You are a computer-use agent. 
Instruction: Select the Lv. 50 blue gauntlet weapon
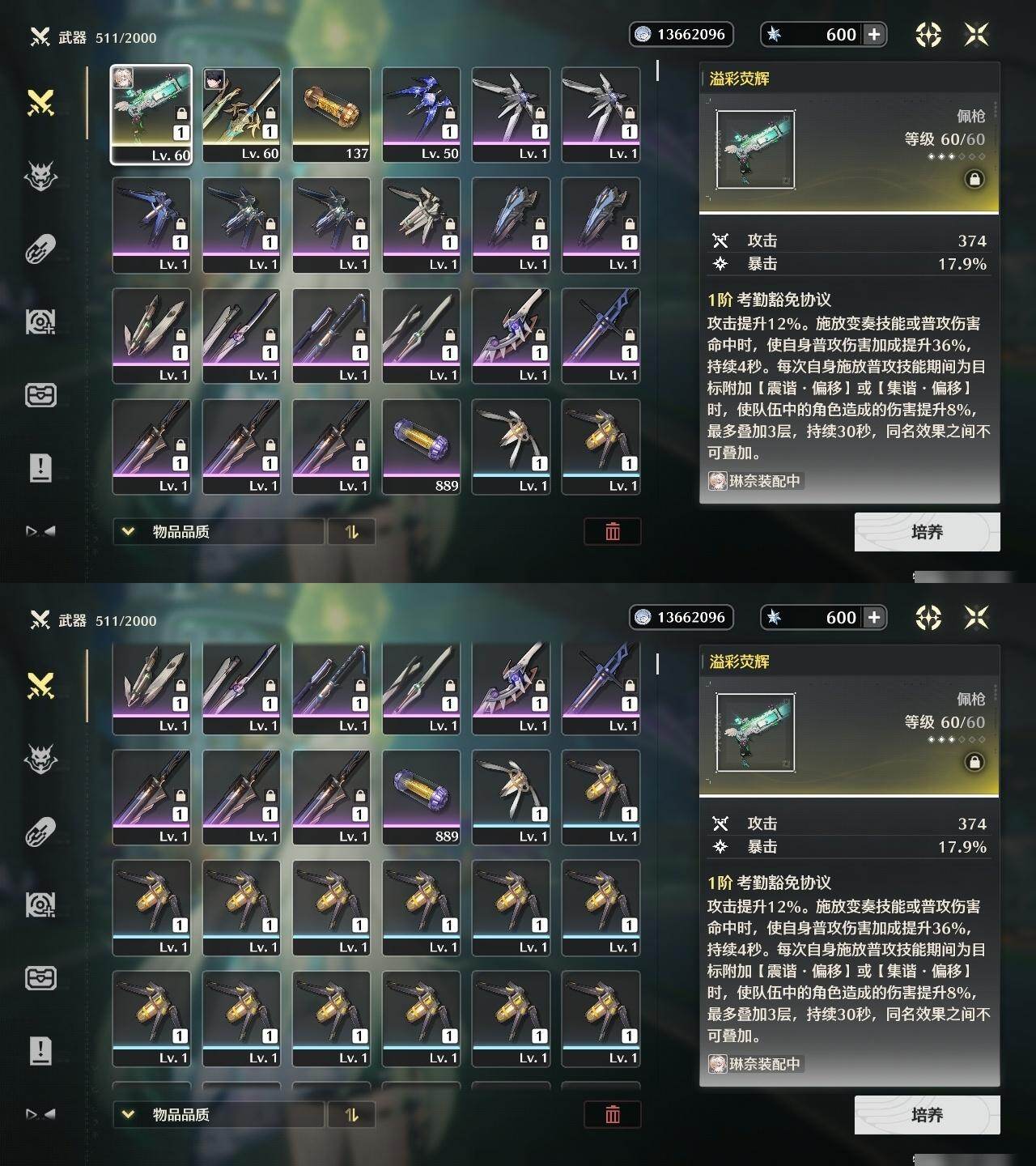point(421,115)
